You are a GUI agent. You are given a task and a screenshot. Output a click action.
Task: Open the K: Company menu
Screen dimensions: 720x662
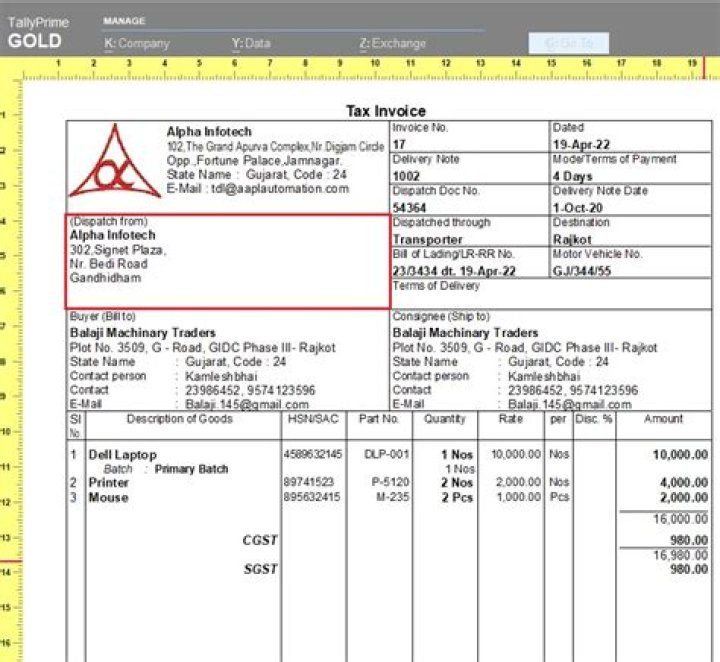tap(137, 44)
